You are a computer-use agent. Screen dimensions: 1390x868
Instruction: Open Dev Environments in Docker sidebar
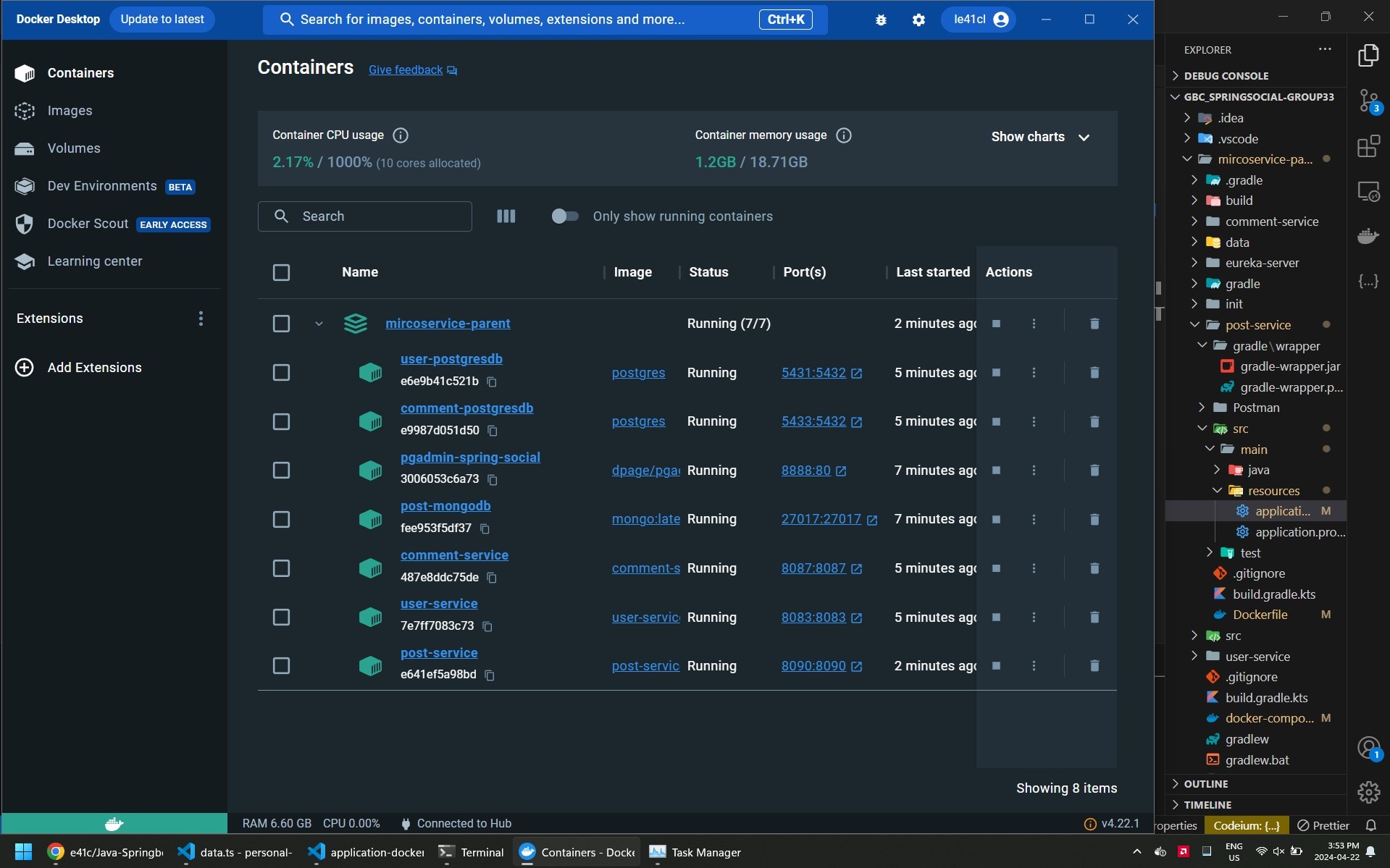click(x=101, y=186)
